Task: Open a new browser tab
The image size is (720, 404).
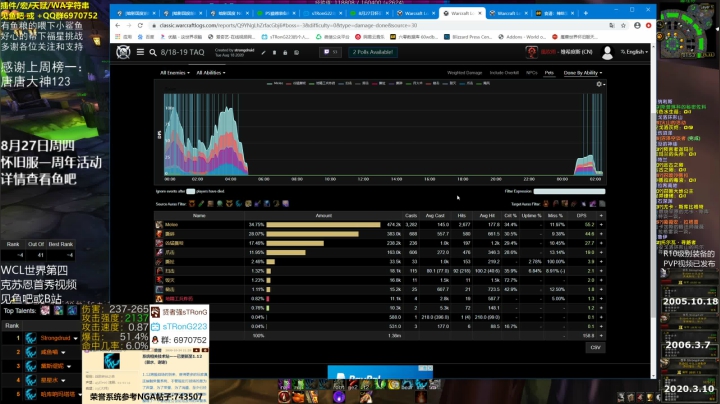Action: [x=585, y=13]
